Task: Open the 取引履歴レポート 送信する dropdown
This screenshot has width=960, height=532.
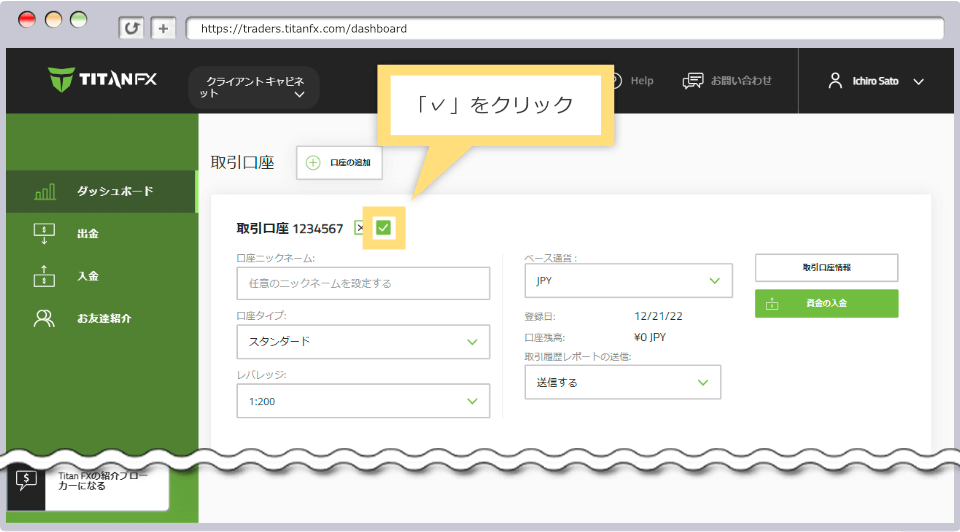Action: pos(623,382)
